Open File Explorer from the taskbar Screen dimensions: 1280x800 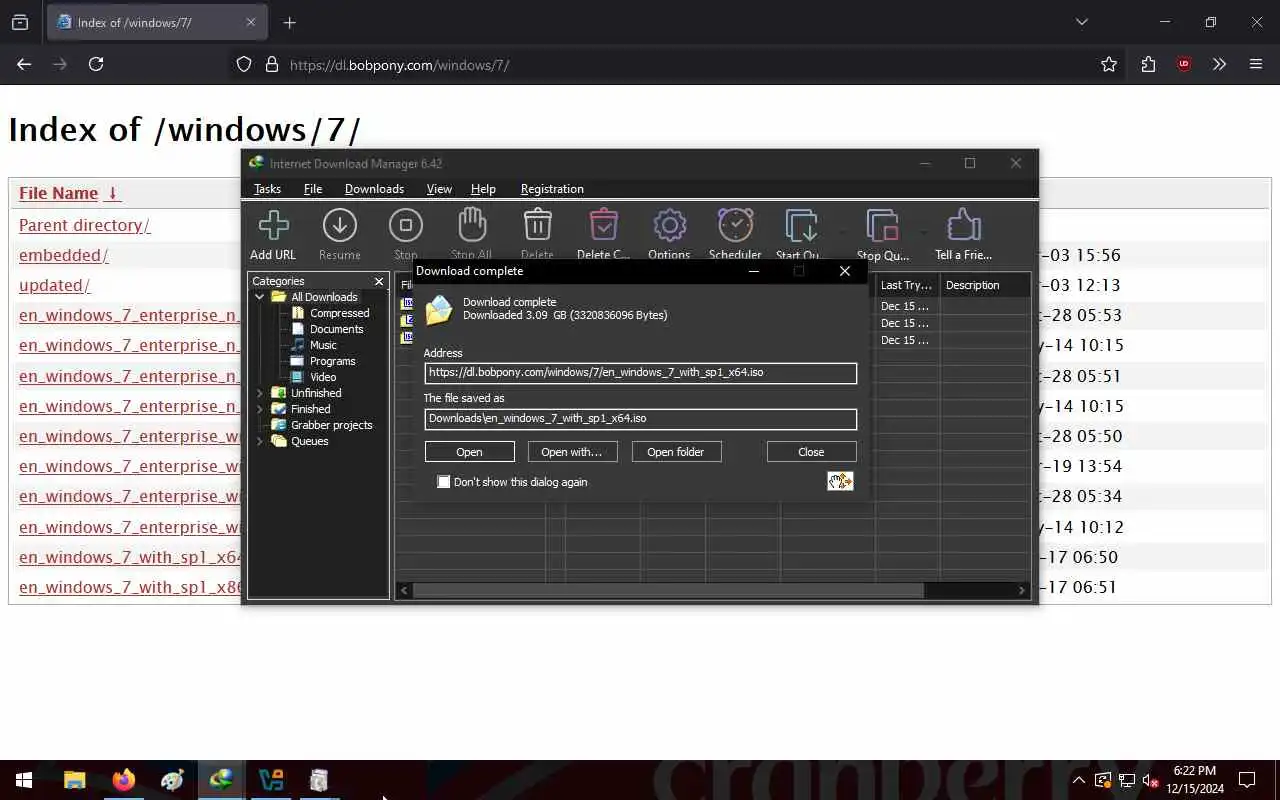[75, 780]
